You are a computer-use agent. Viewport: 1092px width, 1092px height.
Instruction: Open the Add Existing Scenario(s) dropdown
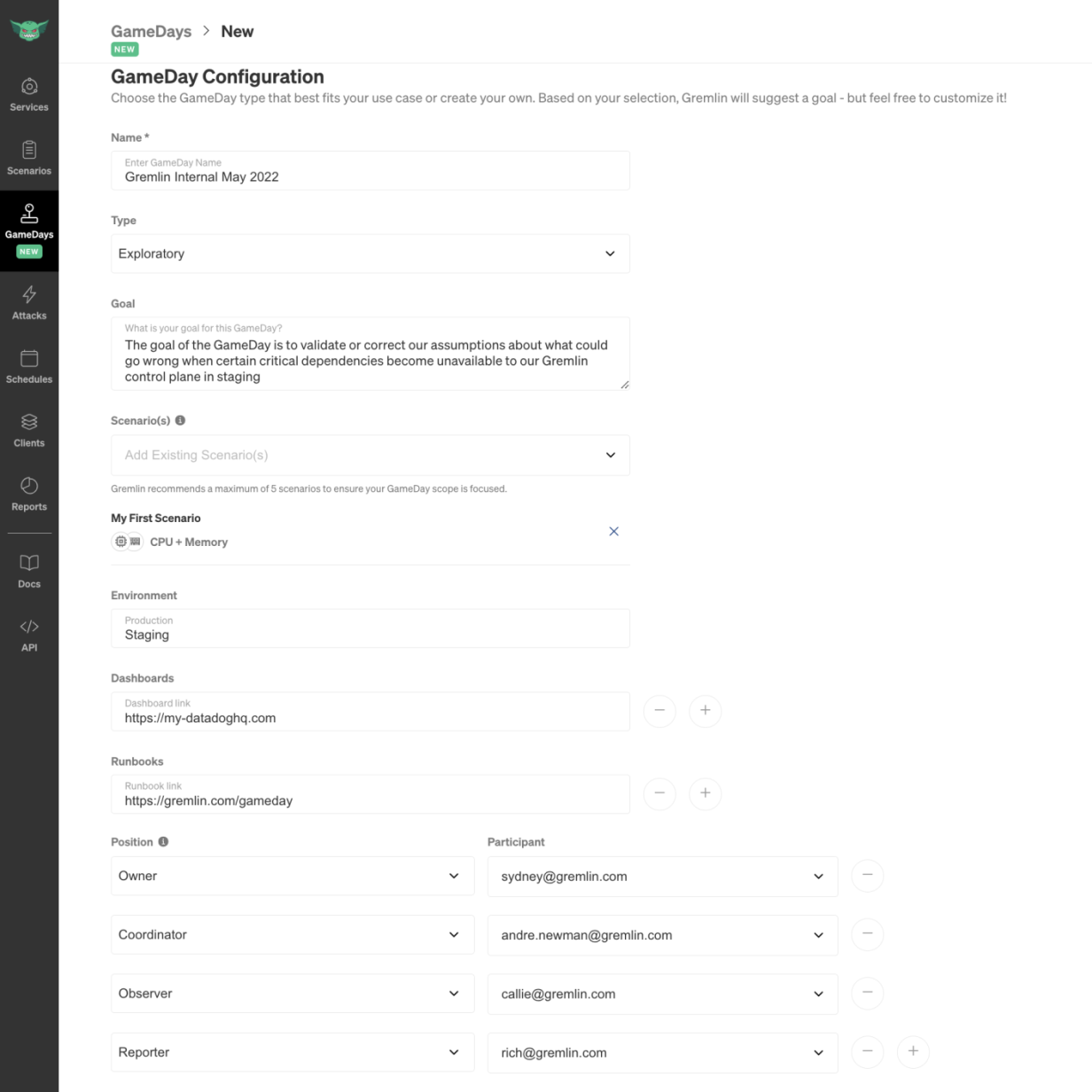click(x=370, y=455)
